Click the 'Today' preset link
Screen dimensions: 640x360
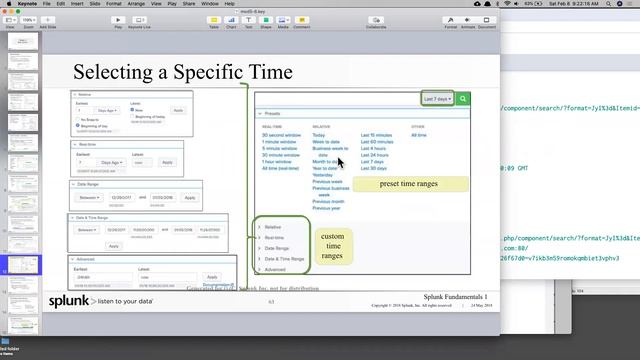pos(319,135)
